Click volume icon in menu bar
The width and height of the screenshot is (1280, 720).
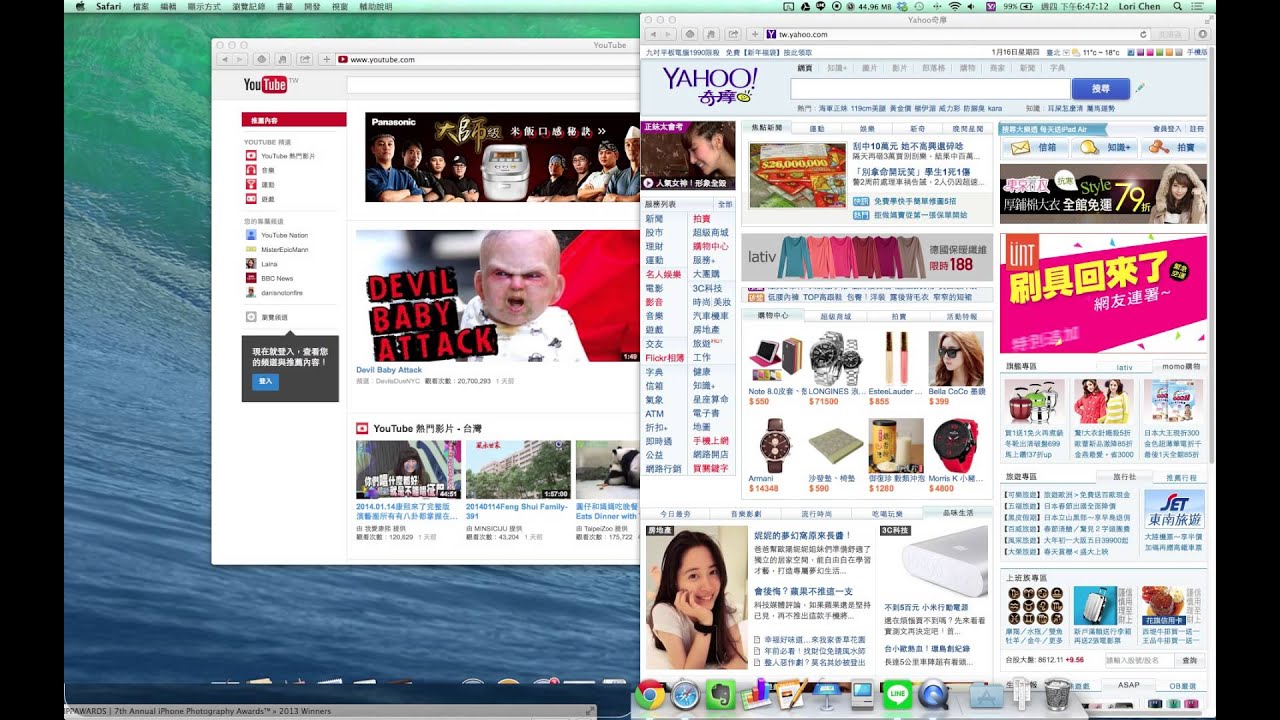click(x=972, y=6)
